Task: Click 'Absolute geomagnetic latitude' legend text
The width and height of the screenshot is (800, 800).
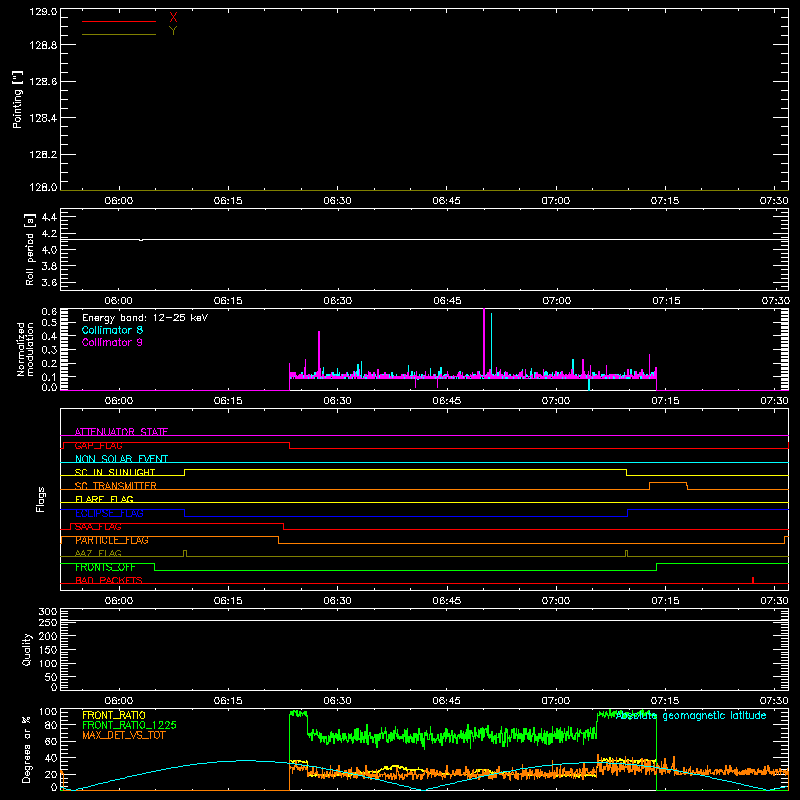Action: point(691,716)
